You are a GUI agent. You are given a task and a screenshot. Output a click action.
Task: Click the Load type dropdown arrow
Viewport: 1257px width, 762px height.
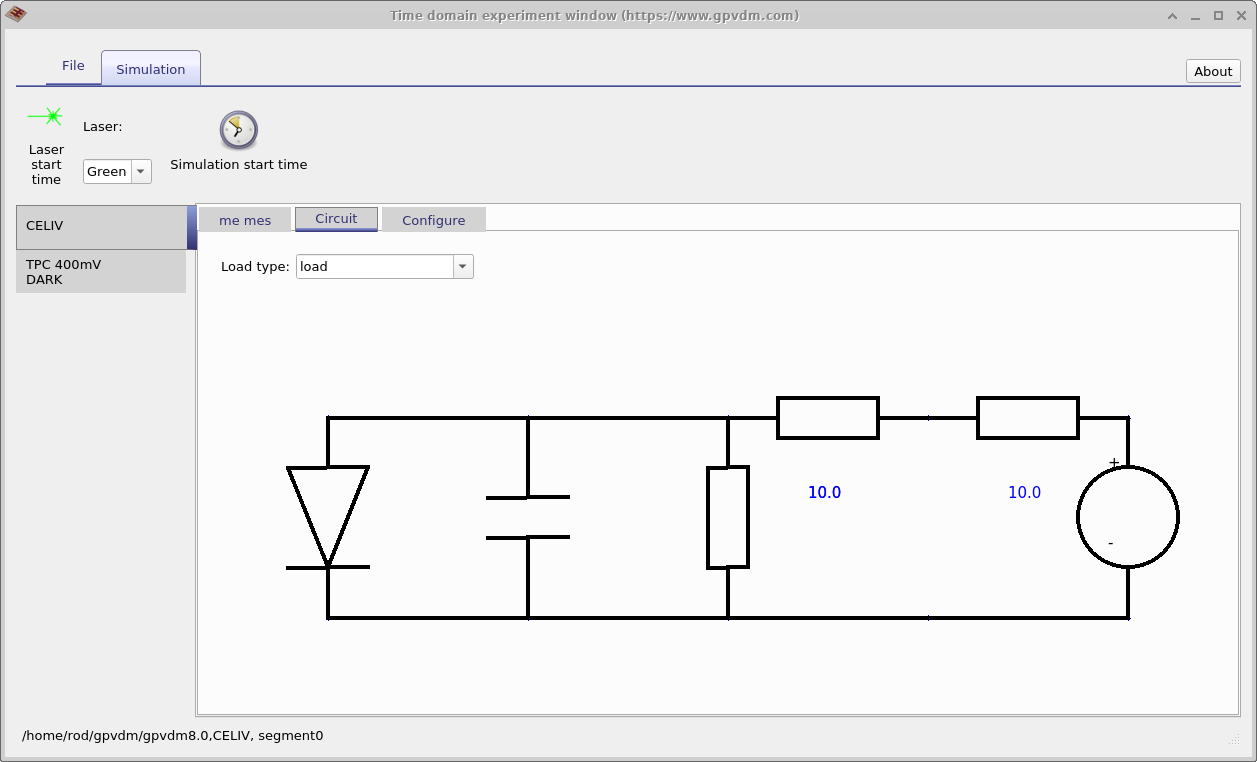[461, 266]
